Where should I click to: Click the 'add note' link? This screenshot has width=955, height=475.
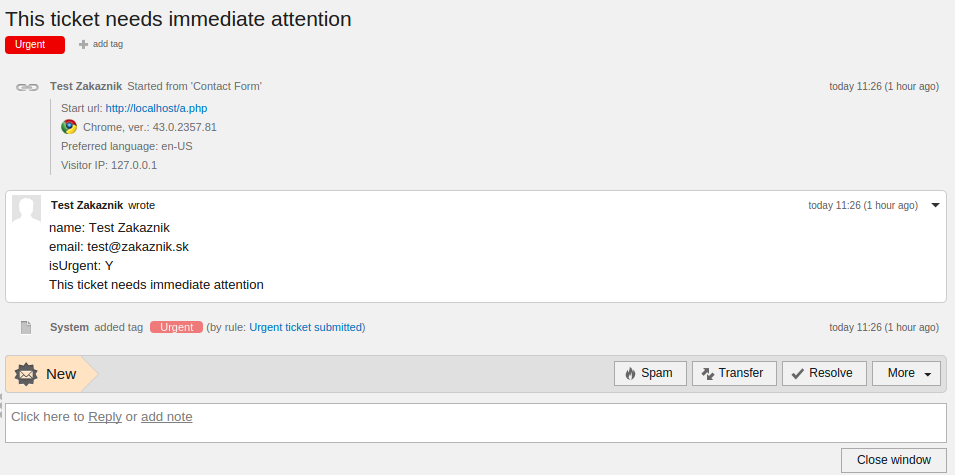point(167,417)
